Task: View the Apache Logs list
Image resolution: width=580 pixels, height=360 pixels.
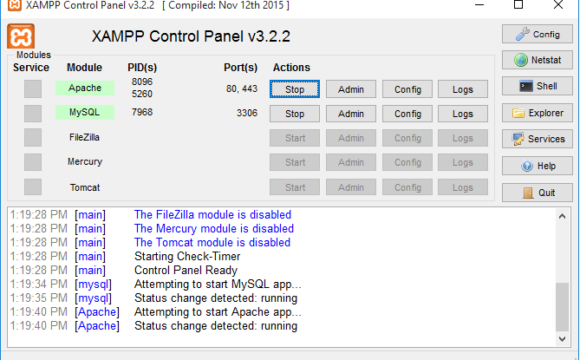Action: [463, 89]
